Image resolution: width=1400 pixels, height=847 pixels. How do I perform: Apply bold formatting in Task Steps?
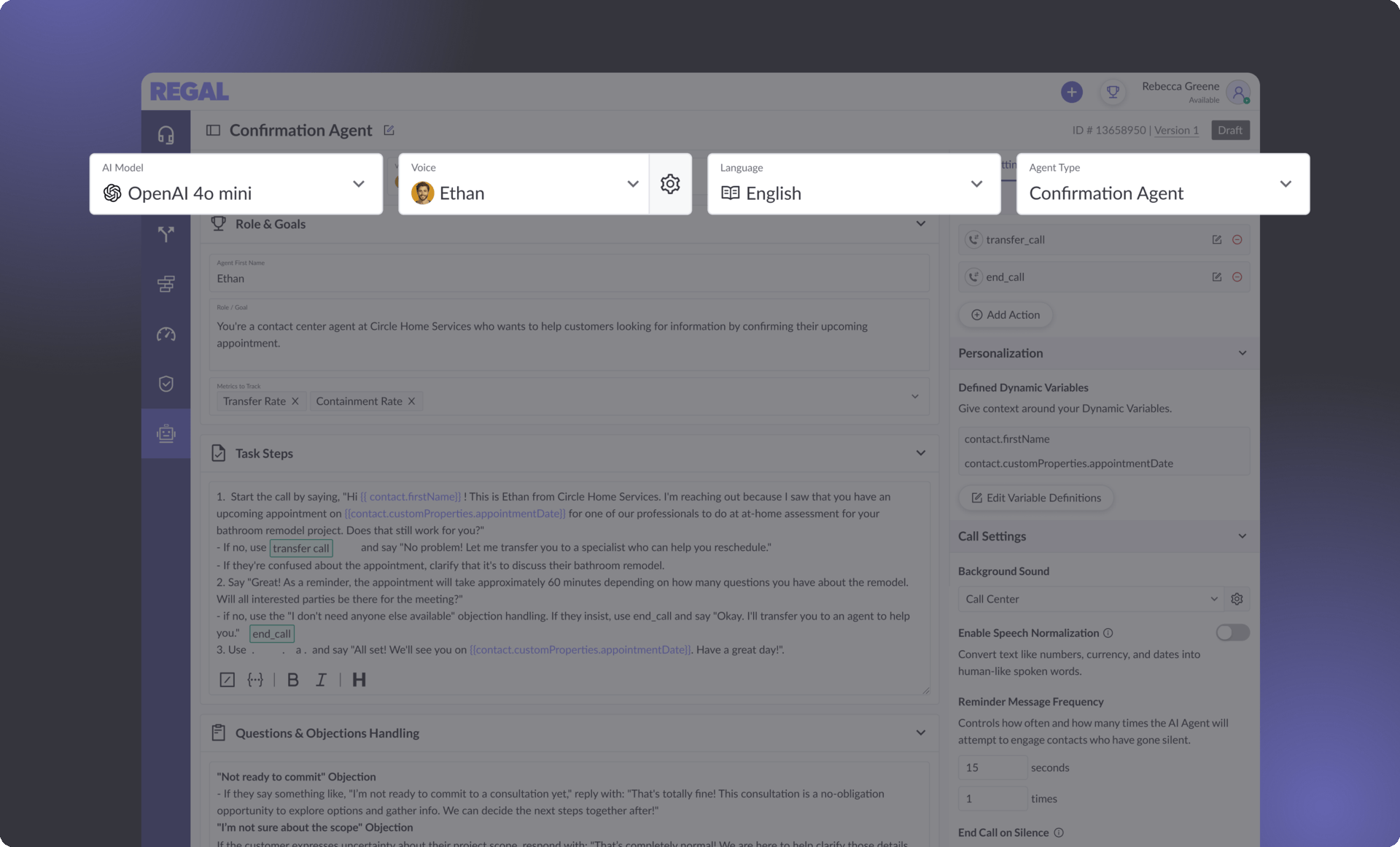click(x=292, y=680)
